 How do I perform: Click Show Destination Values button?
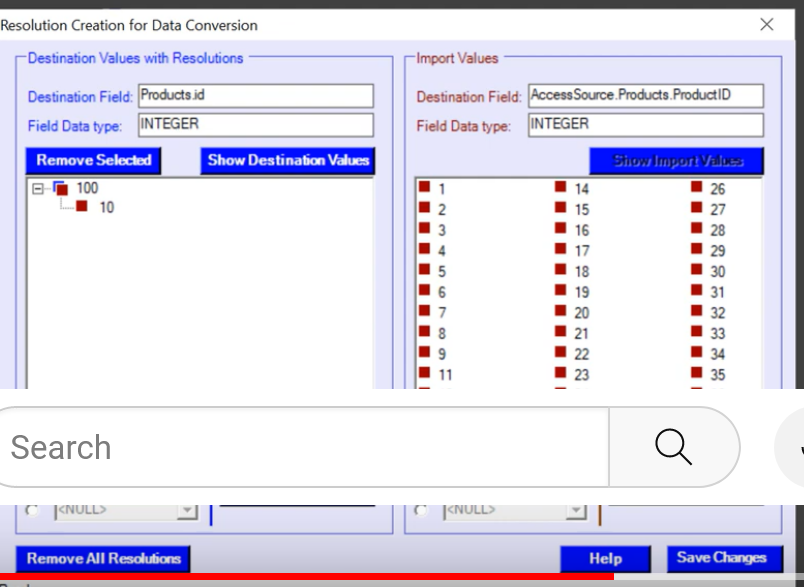(x=288, y=160)
